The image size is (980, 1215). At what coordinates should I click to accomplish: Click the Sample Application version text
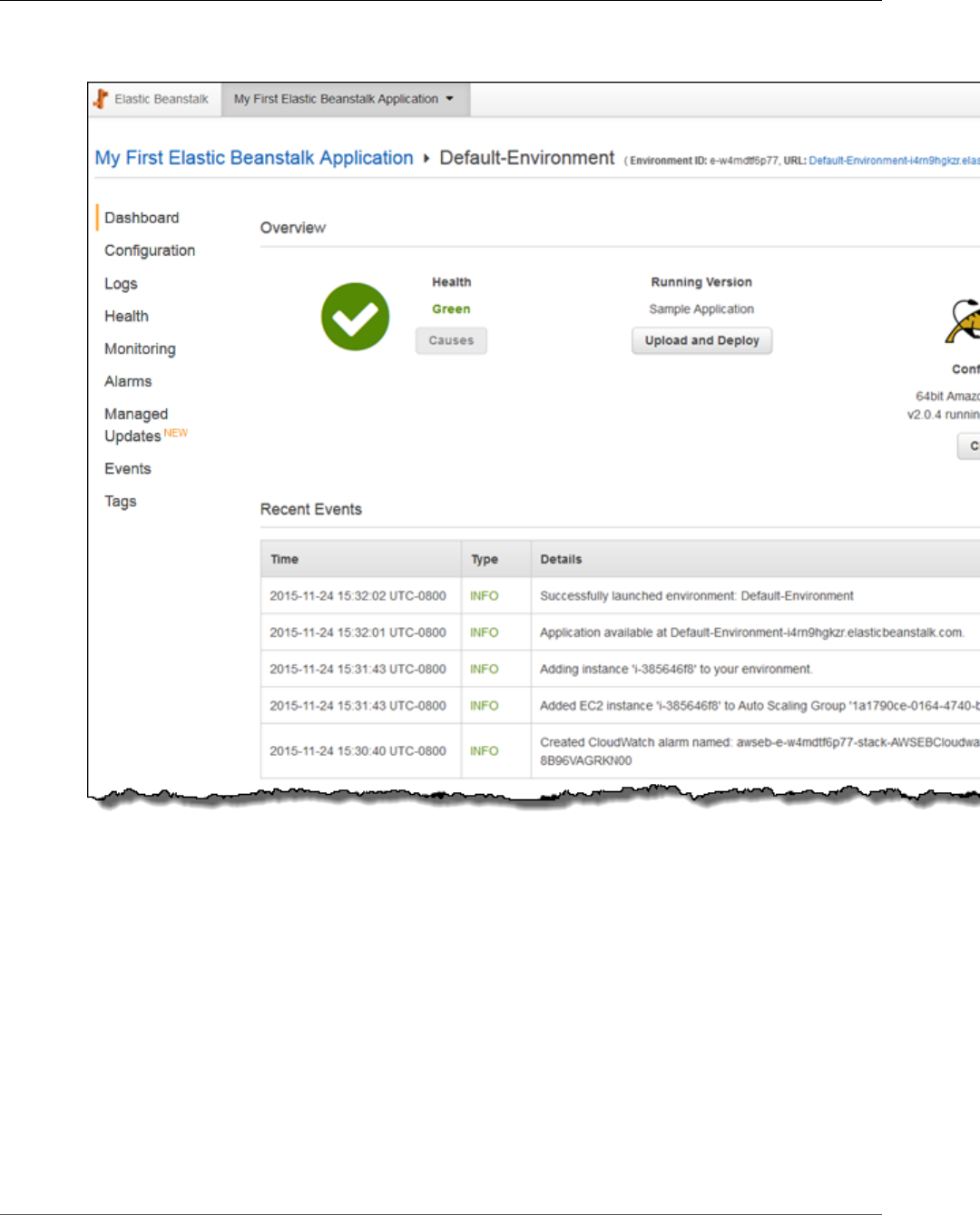701,309
